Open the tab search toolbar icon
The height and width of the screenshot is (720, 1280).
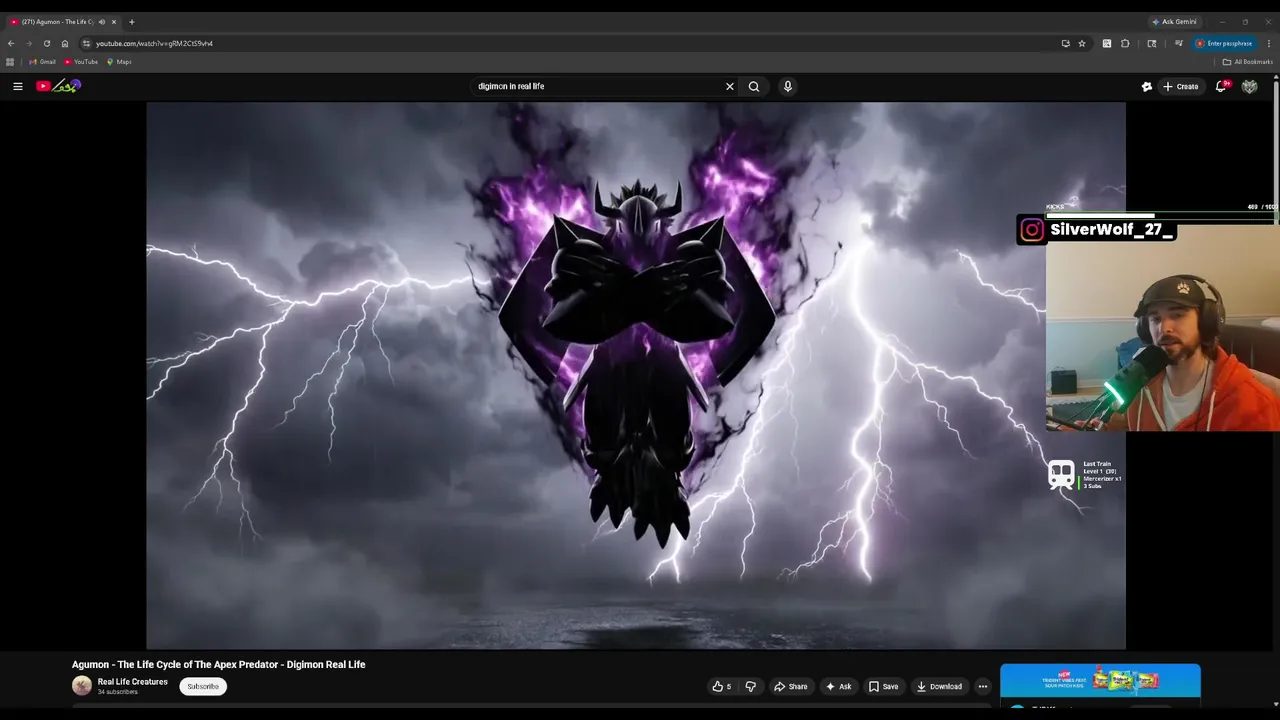coord(1152,43)
